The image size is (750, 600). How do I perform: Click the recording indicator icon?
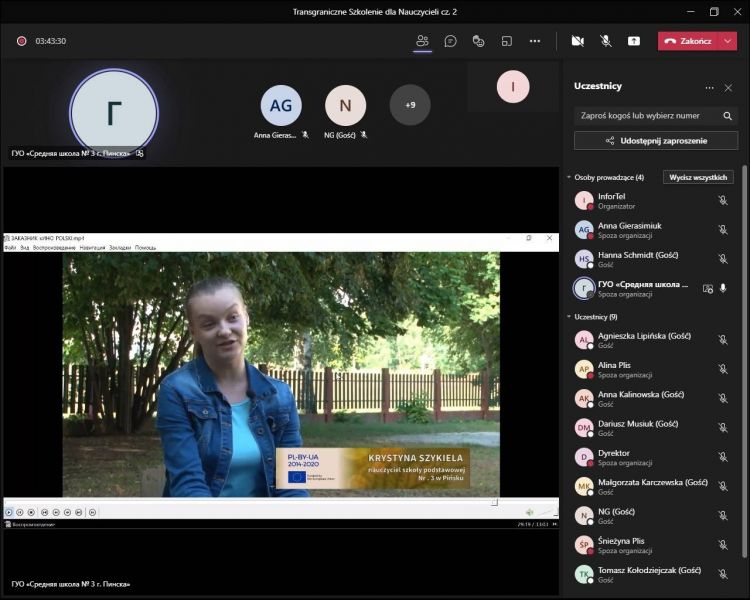click(x=21, y=41)
